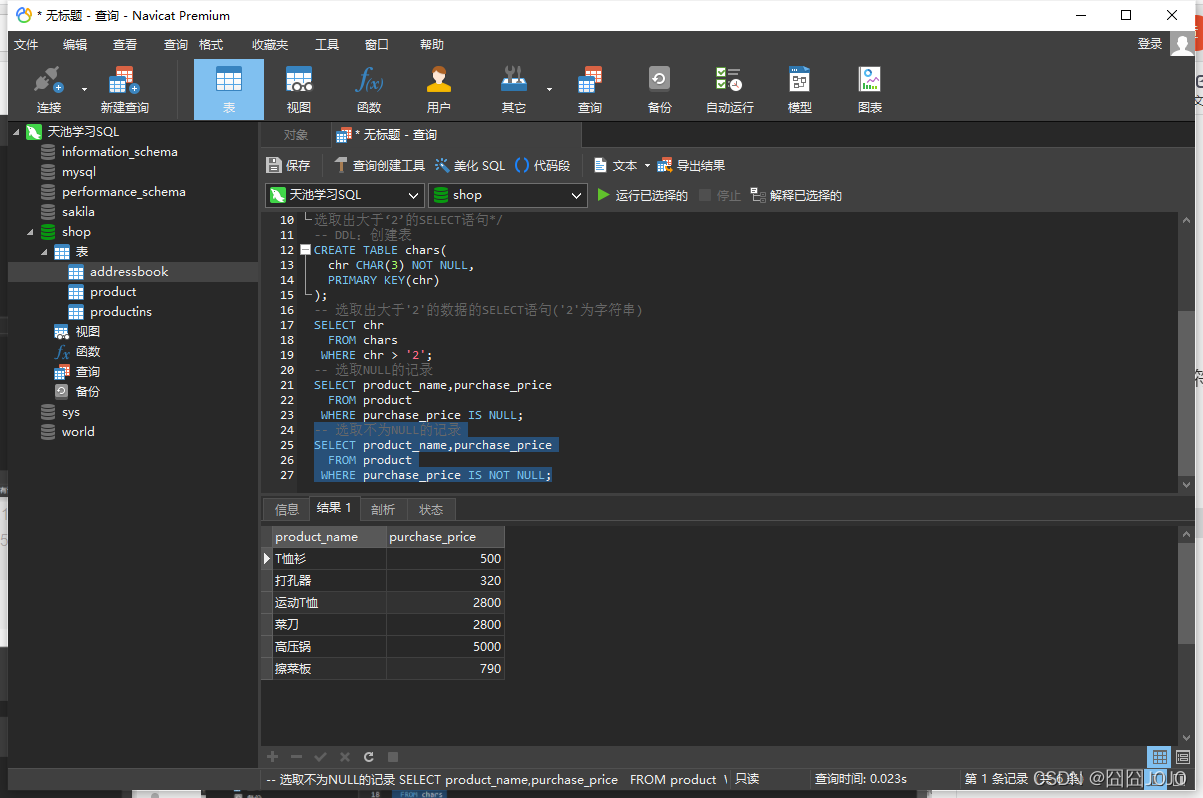Open the 连接 (Connection) toolbar icon
This screenshot has width=1203, height=798.
pyautogui.click(x=48, y=90)
